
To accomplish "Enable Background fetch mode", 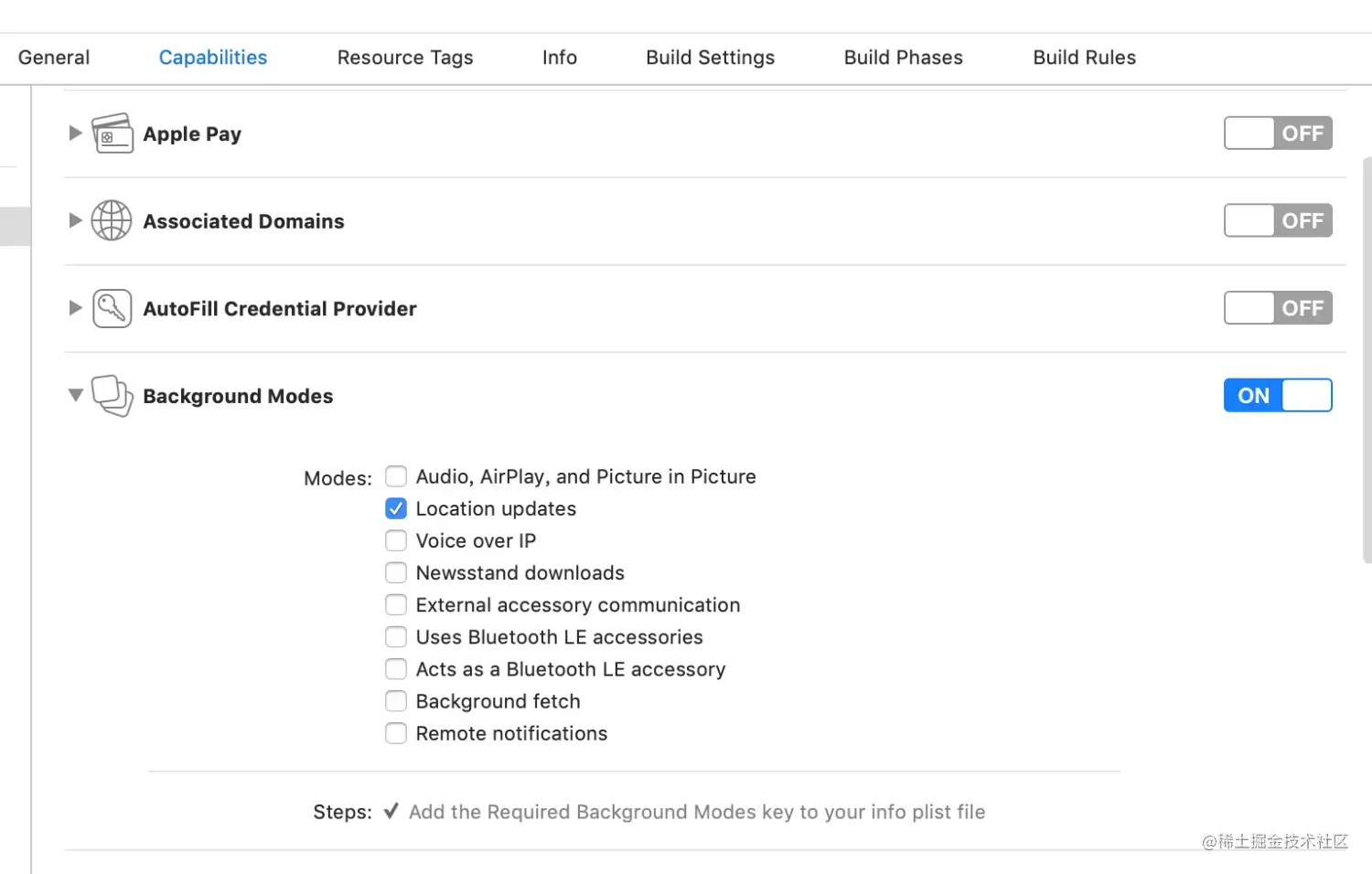I will (396, 701).
